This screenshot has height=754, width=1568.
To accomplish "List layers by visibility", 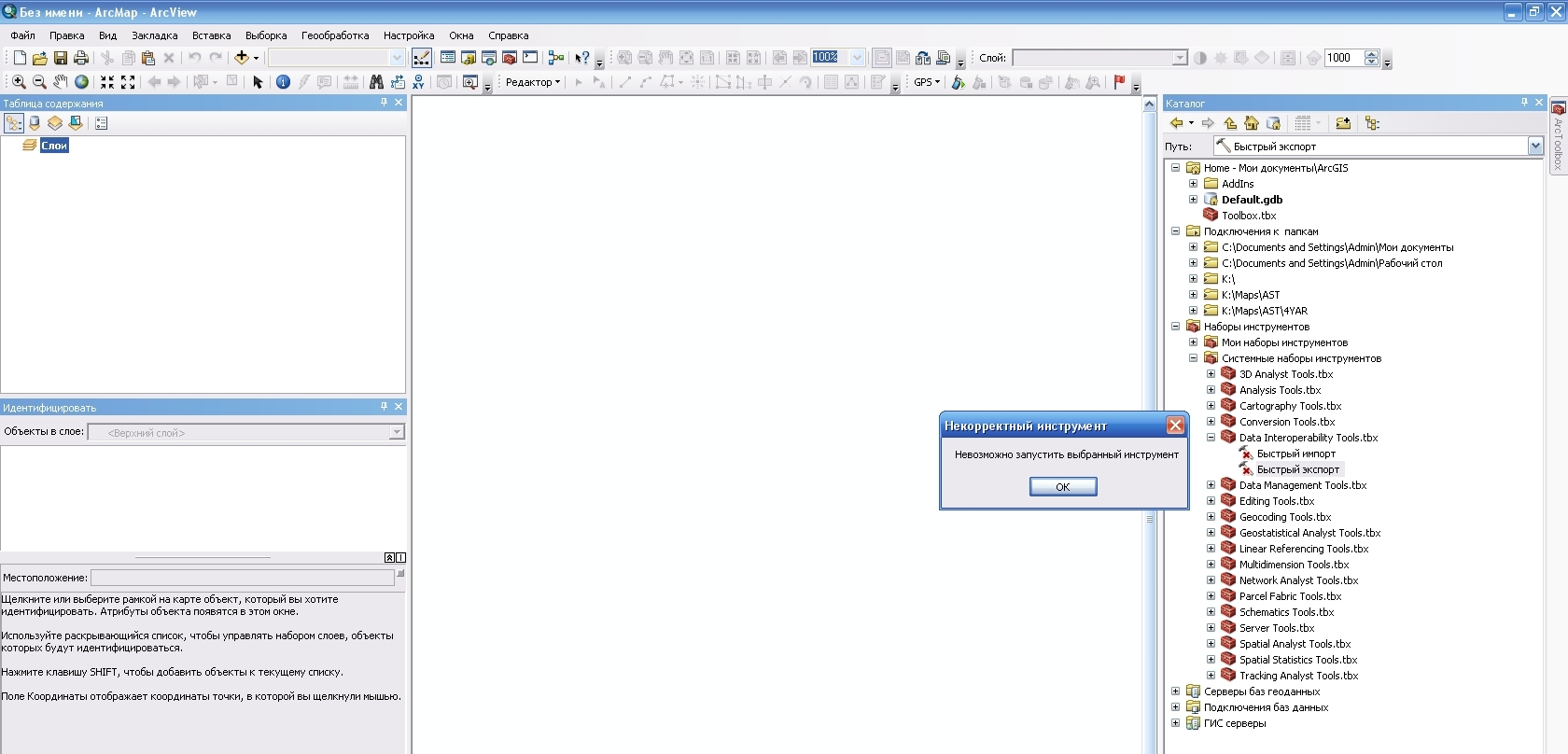I will click(x=55, y=123).
